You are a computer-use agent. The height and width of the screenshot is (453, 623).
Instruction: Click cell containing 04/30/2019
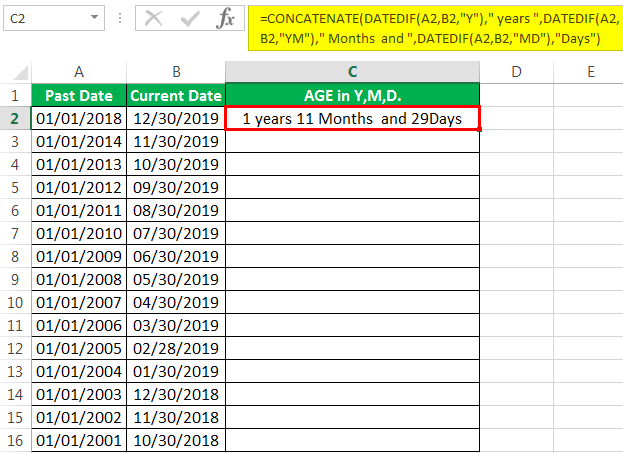point(176,302)
